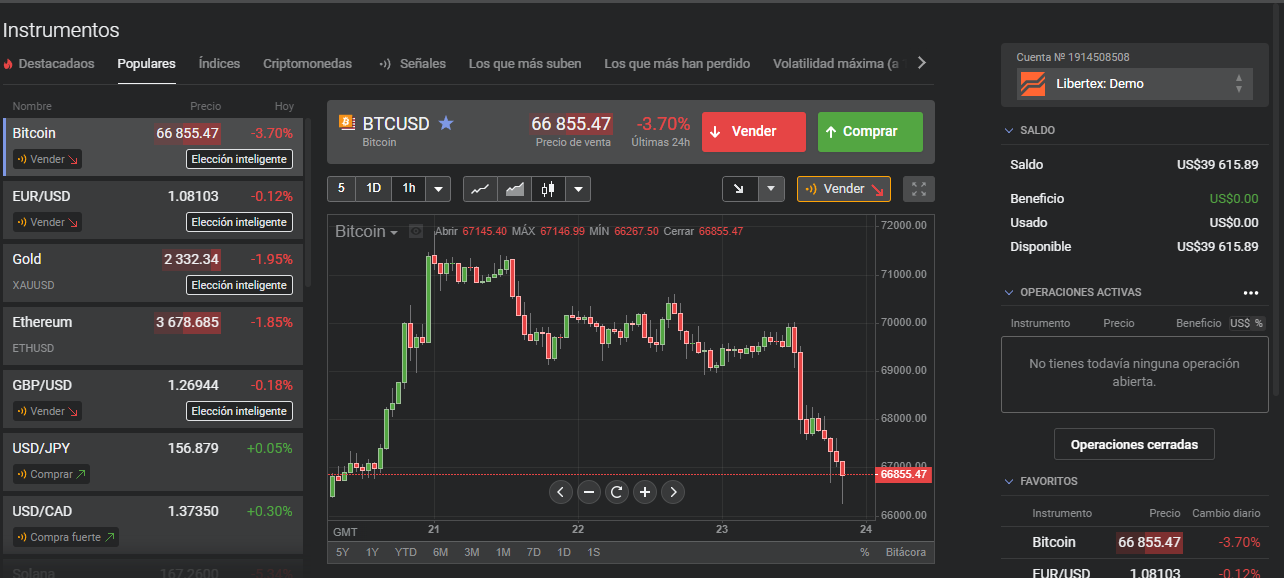Switch active operations benefit to US$
1284x578 pixels.
(x=1240, y=323)
